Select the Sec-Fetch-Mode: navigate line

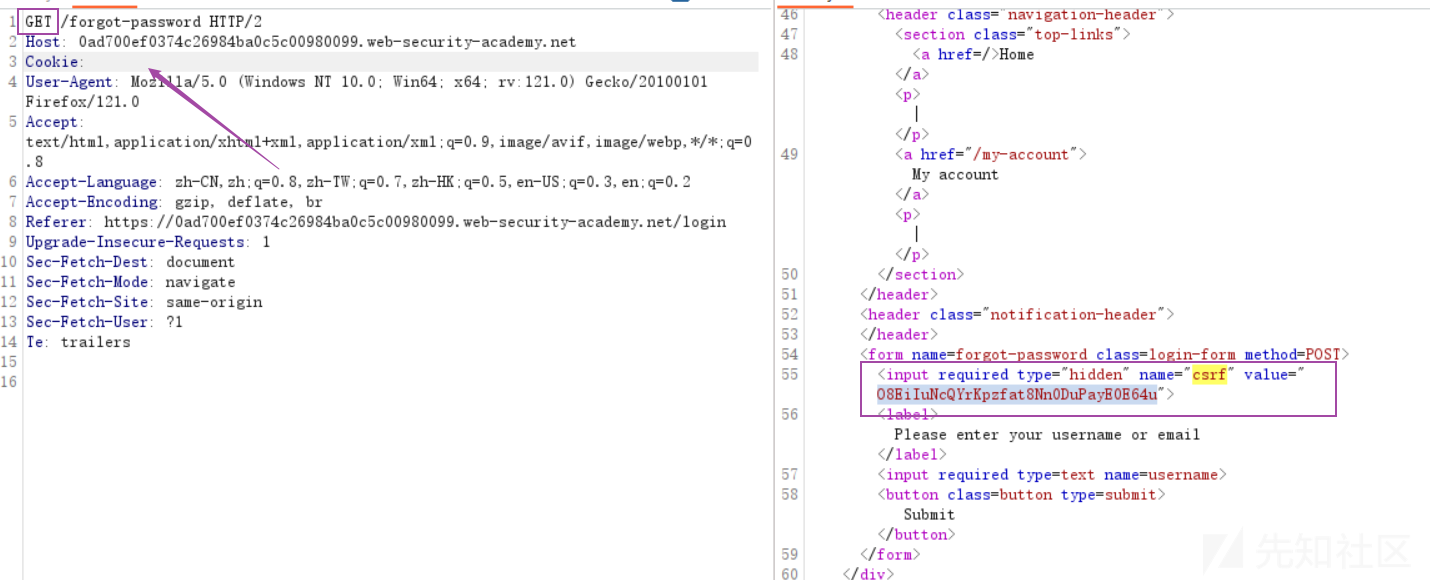(x=130, y=281)
